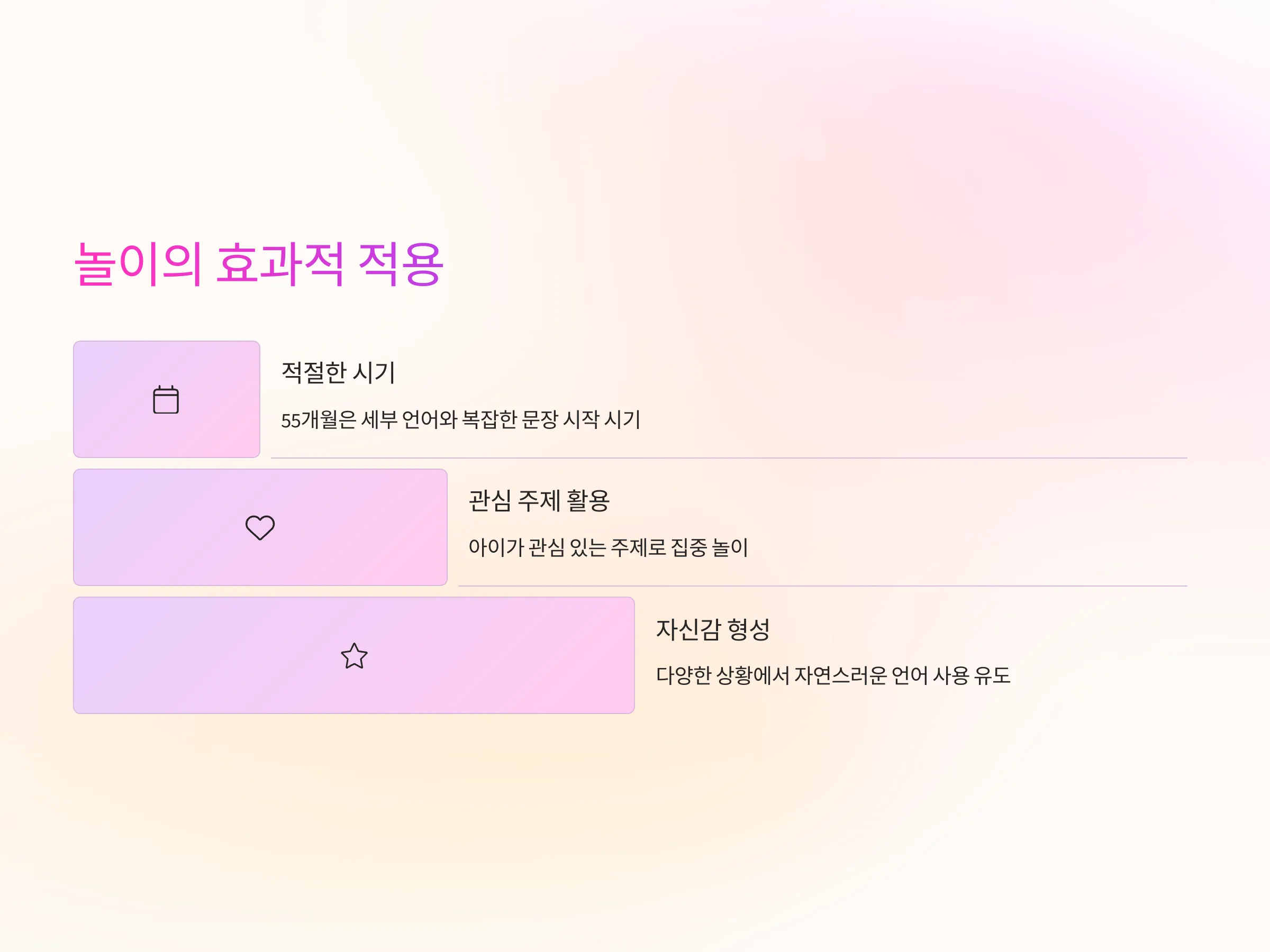Image resolution: width=1270 pixels, height=952 pixels.
Task: Click the star icon
Action: (x=354, y=655)
